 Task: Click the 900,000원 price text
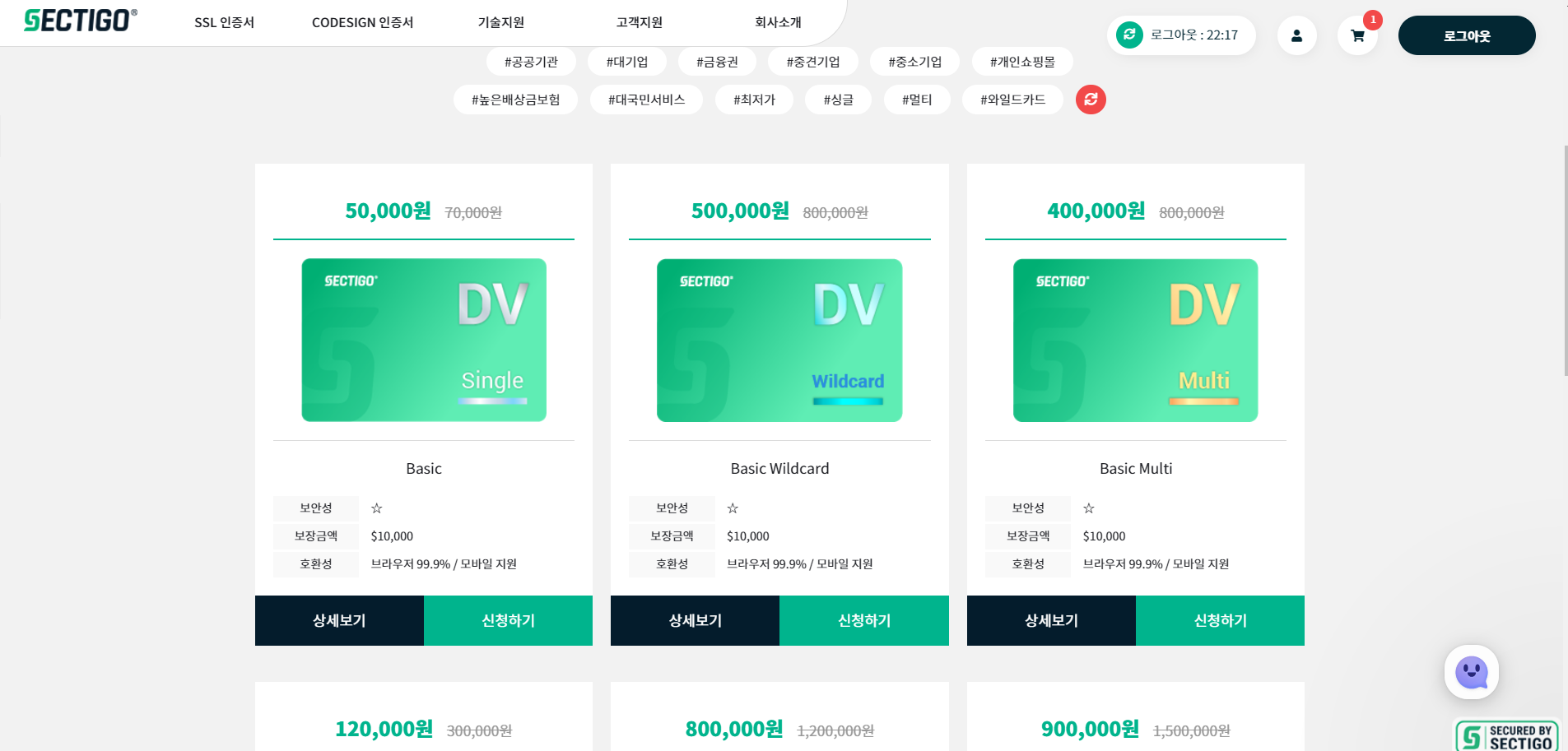pos(1090,729)
